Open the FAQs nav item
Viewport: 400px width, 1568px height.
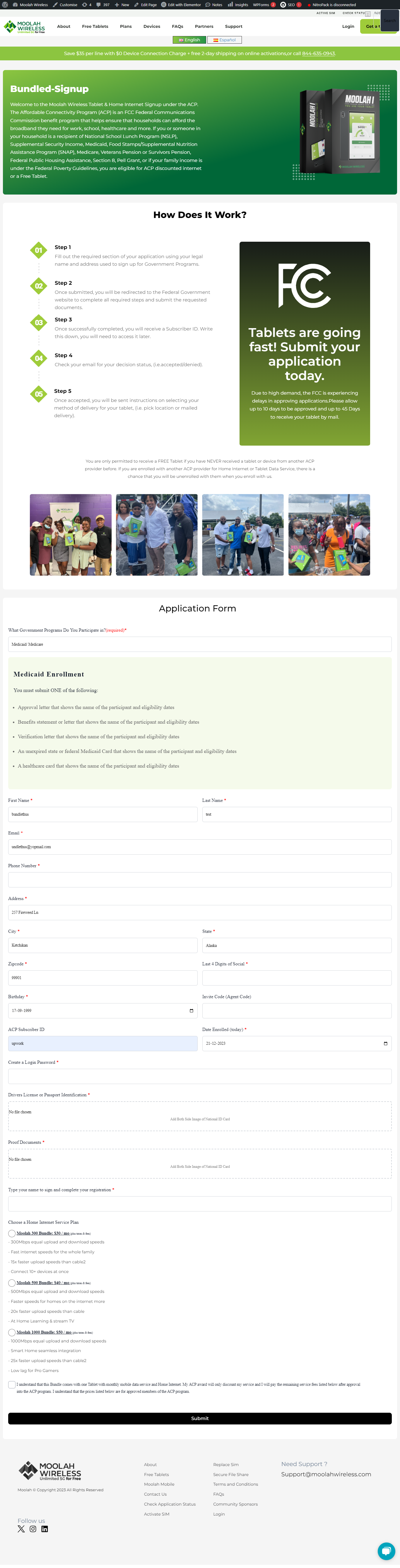[177, 27]
